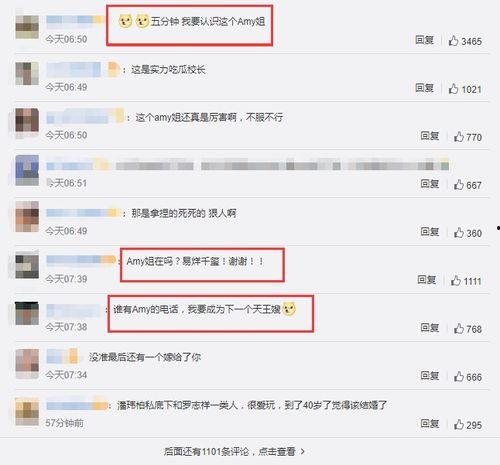Reply to the comment from 57分钟前

point(430,424)
